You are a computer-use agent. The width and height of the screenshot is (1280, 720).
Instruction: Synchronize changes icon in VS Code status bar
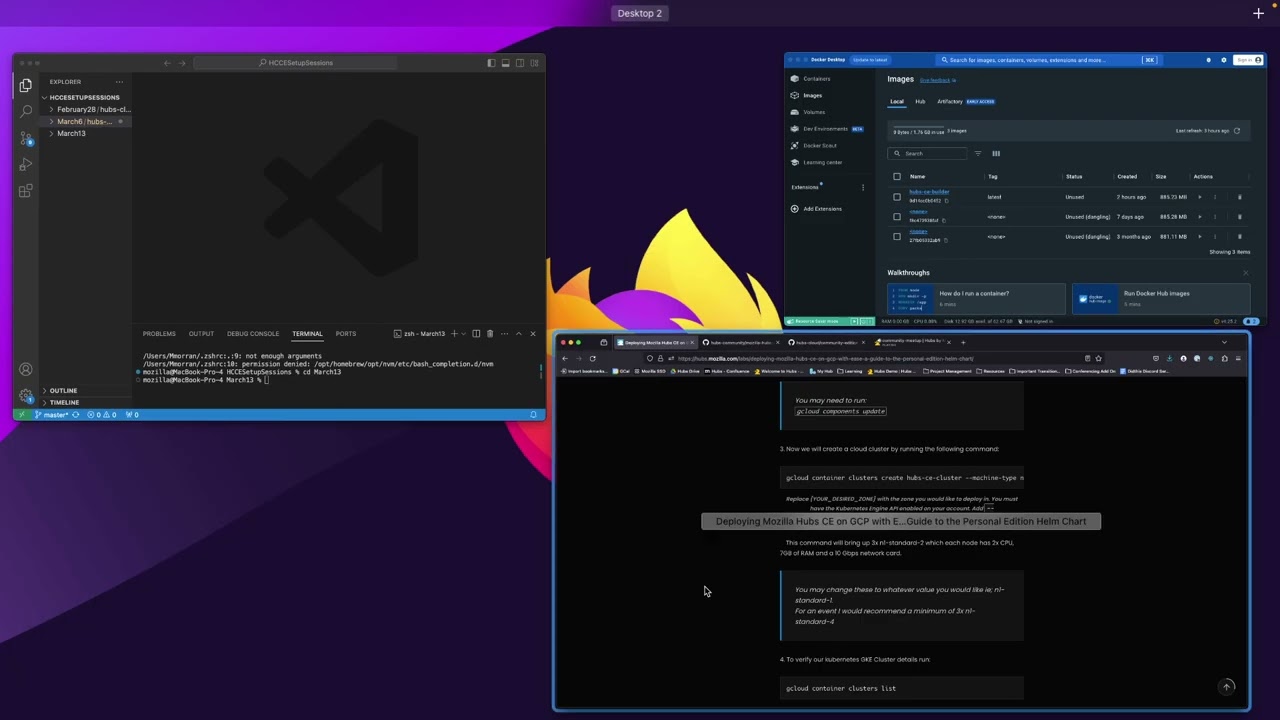(x=75, y=414)
